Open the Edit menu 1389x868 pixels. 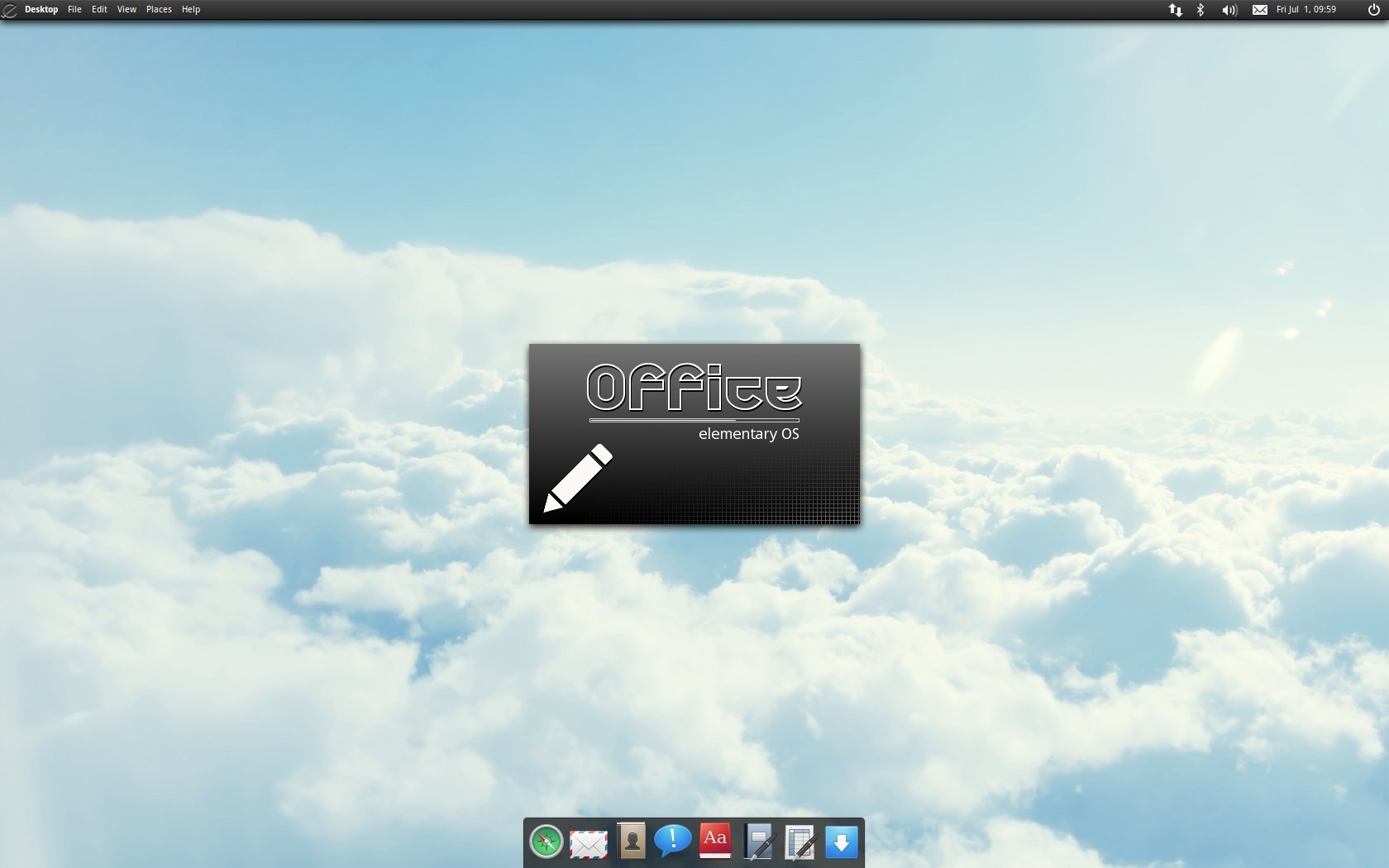99,10
